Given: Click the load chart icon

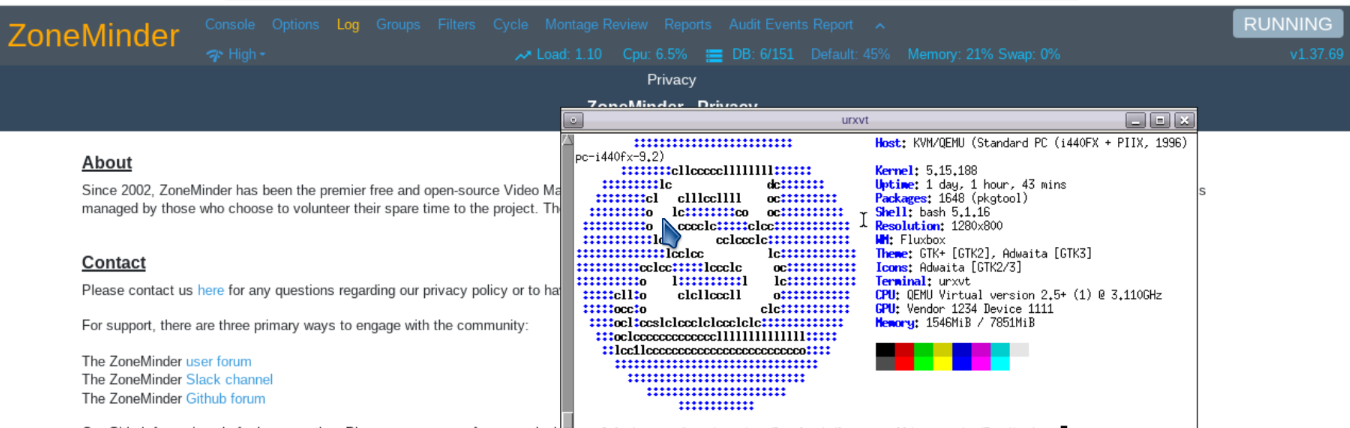Looking at the screenshot, I should [x=524, y=55].
